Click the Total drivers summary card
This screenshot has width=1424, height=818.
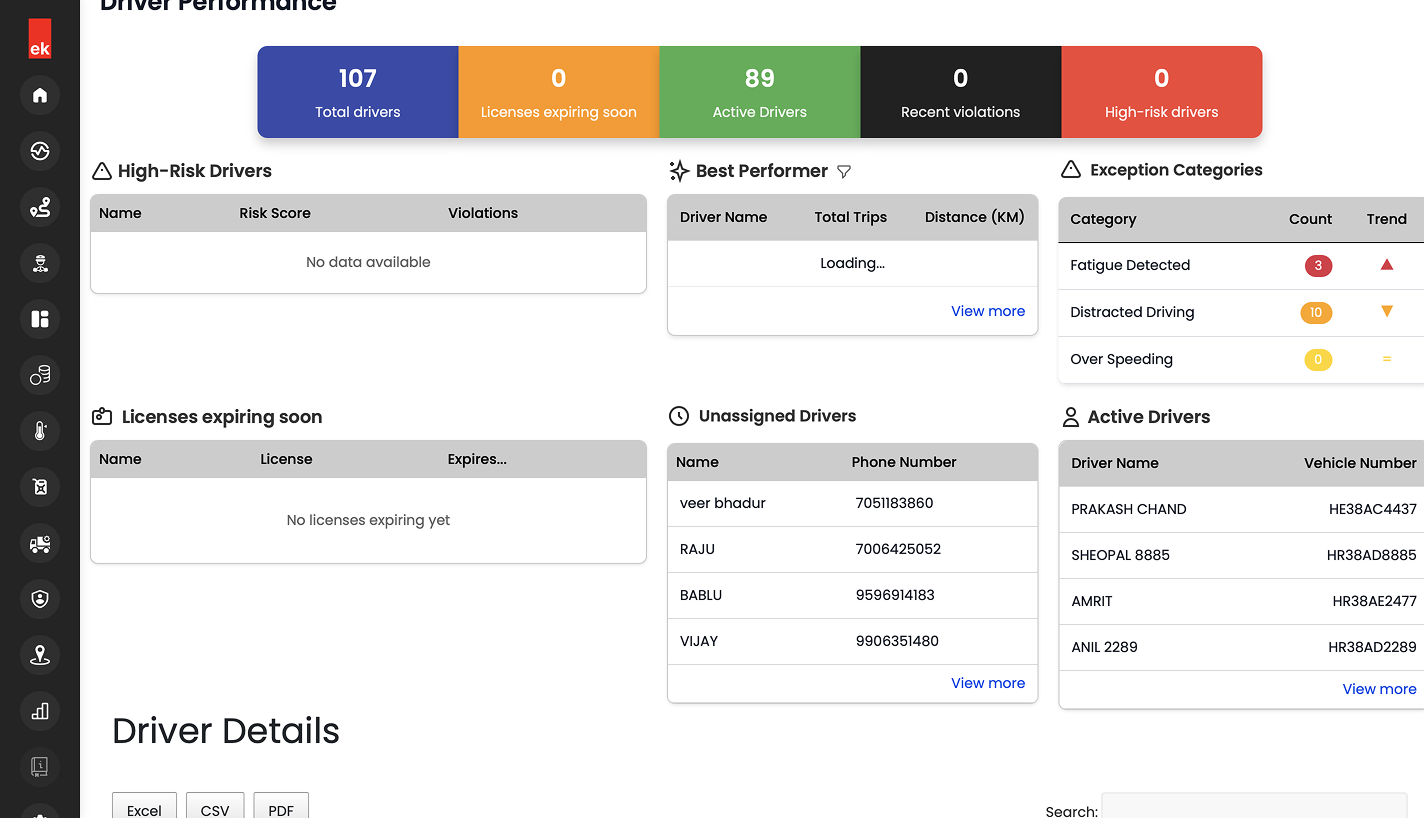pyautogui.click(x=358, y=92)
